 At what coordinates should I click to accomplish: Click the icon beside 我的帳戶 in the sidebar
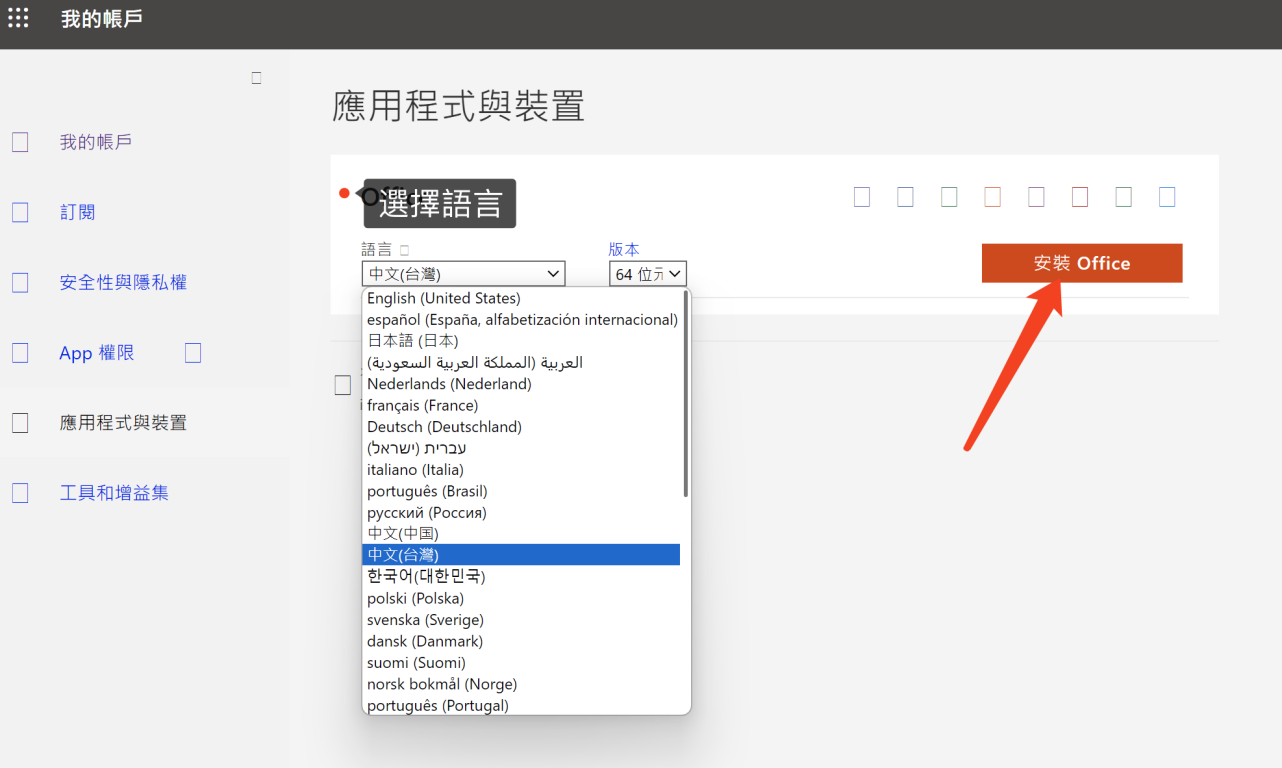pyautogui.click(x=20, y=142)
